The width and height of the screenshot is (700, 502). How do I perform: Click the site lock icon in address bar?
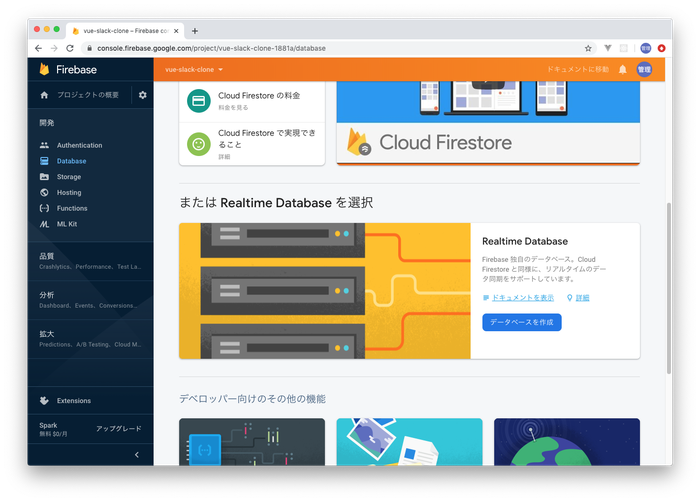pos(89,48)
